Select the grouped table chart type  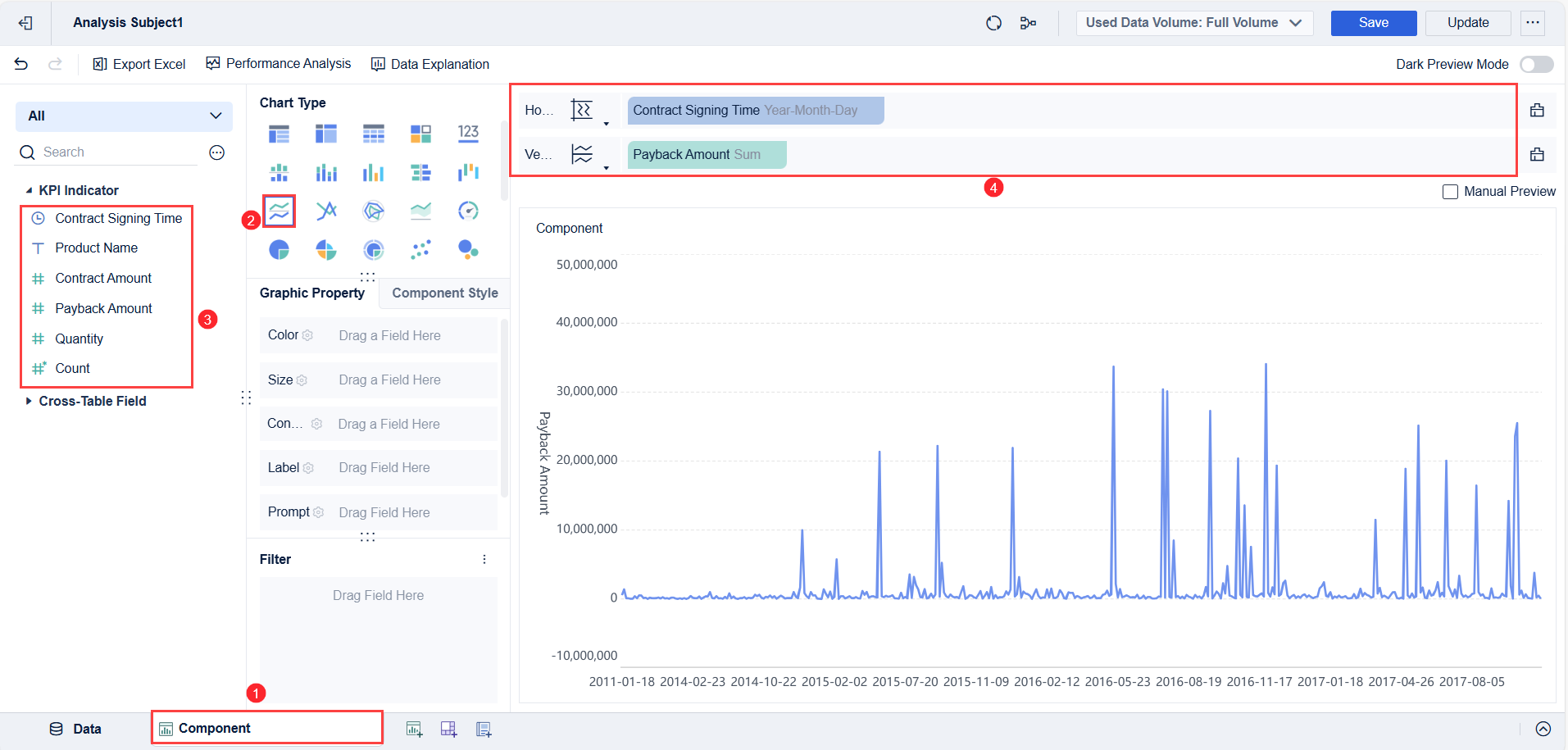(x=280, y=134)
